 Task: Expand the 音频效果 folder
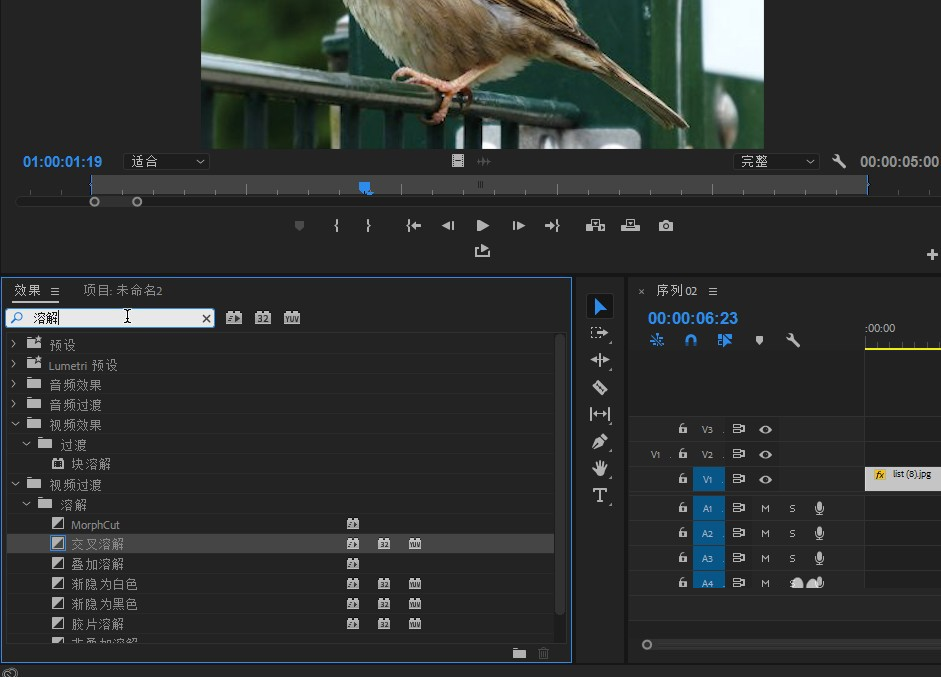tap(14, 384)
